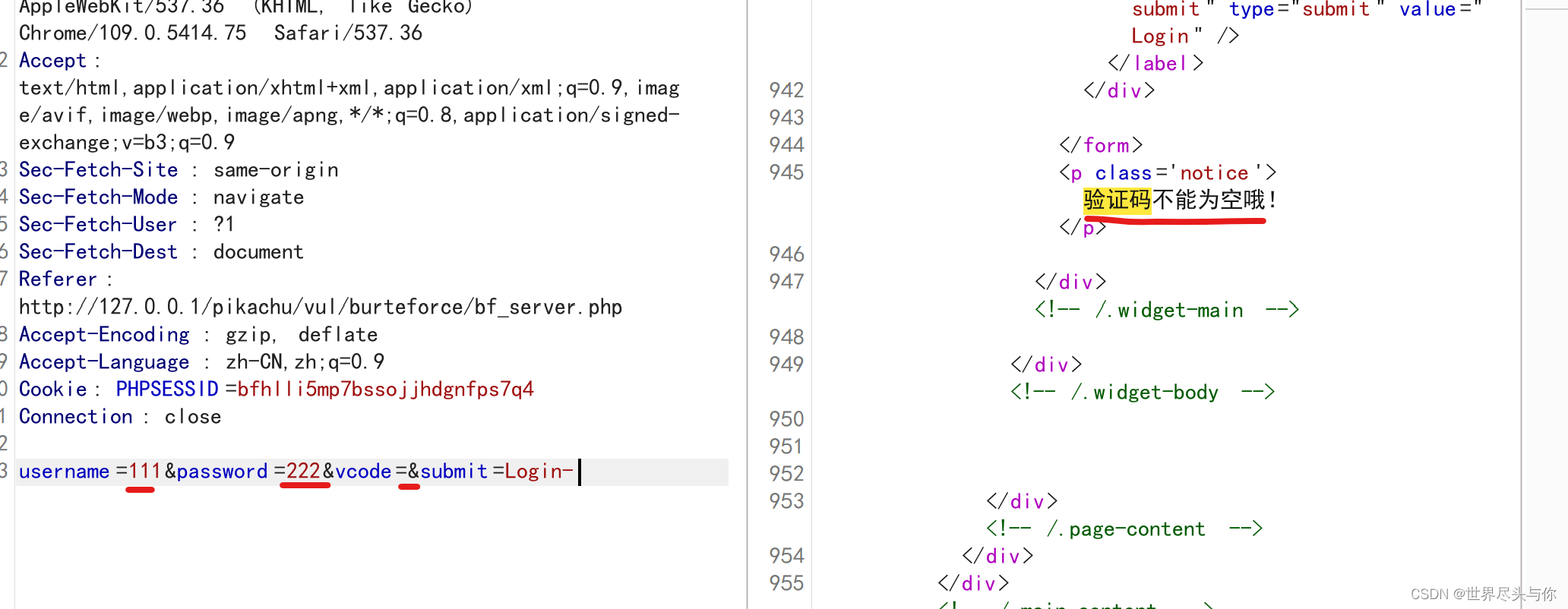
Task: Click the text/html accept value line
Action: click(349, 88)
